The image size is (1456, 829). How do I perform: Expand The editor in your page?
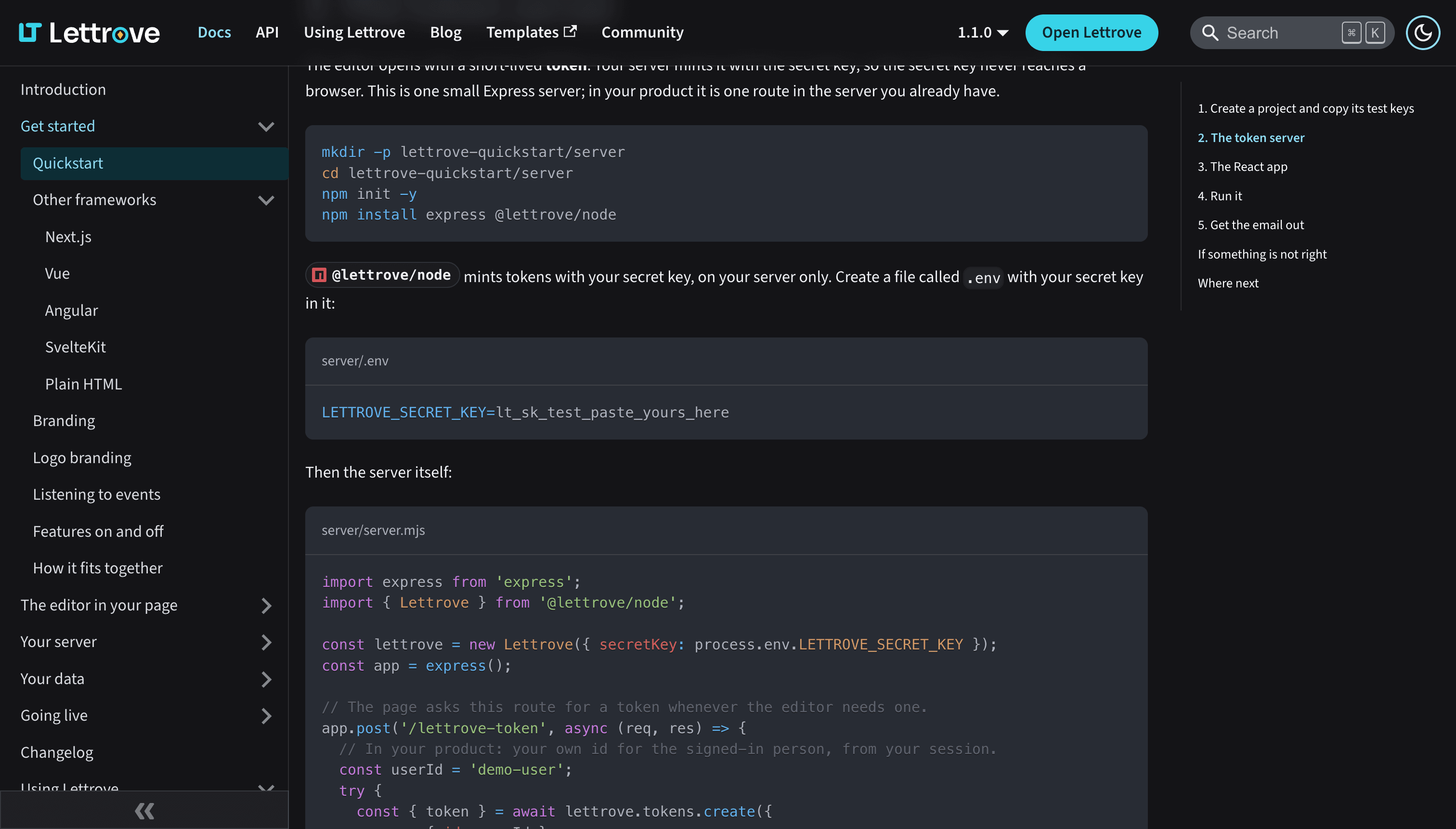tap(266, 605)
